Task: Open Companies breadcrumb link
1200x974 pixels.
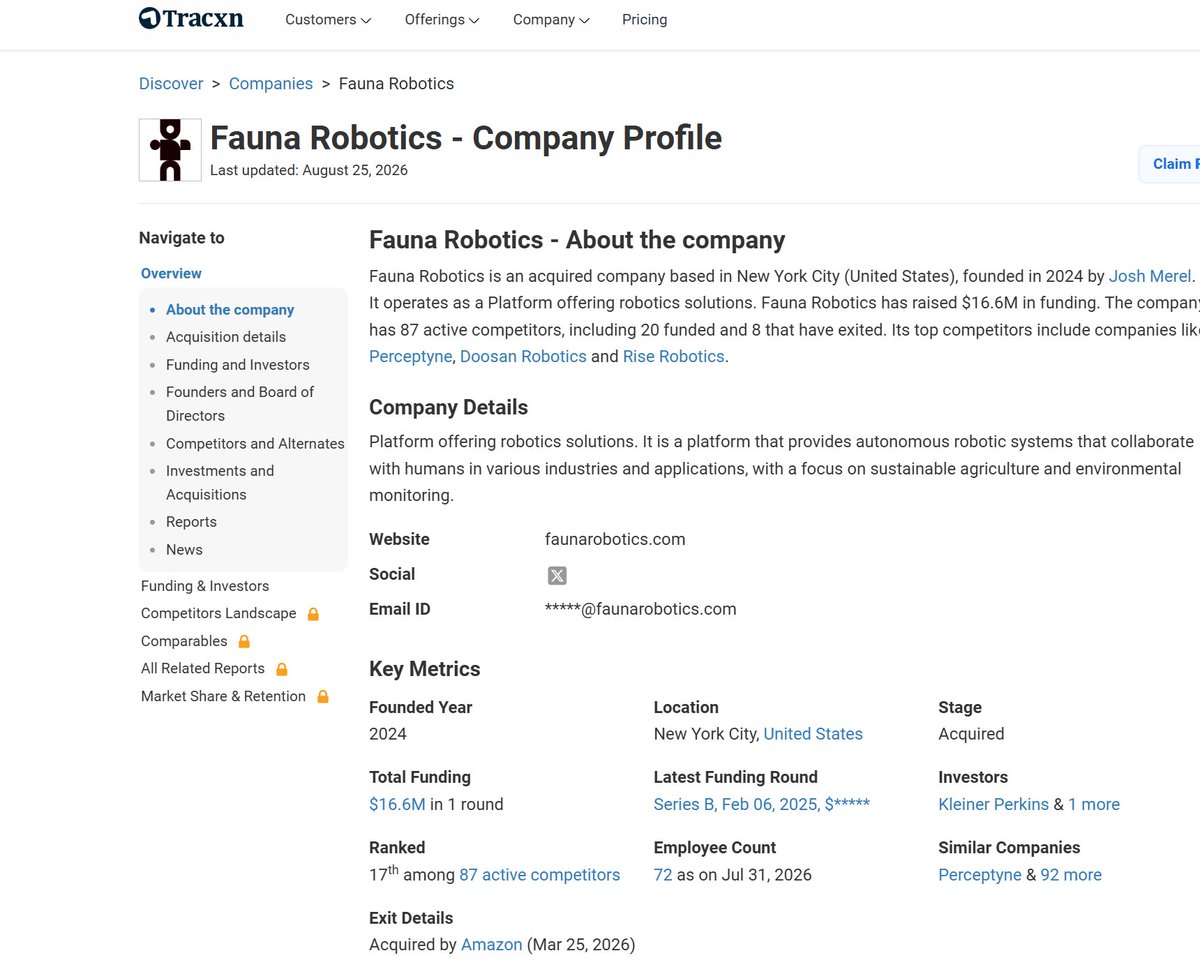Action: (x=271, y=84)
